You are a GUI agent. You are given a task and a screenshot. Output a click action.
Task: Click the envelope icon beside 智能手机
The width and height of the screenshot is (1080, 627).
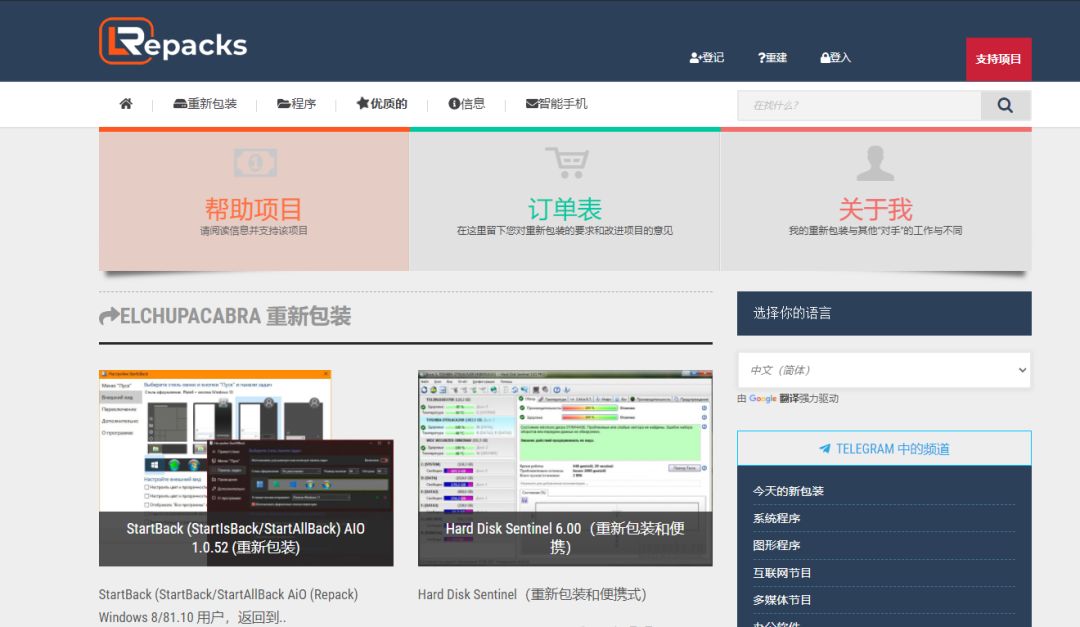pos(530,103)
